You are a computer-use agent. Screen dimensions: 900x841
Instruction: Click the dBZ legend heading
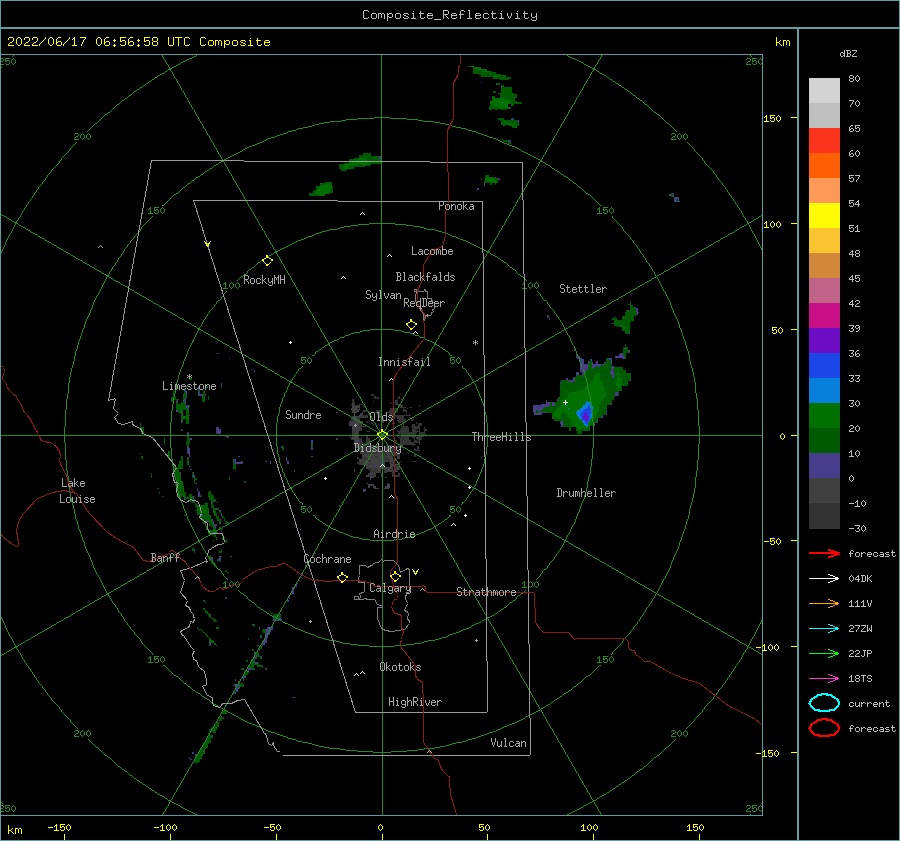click(x=848, y=53)
